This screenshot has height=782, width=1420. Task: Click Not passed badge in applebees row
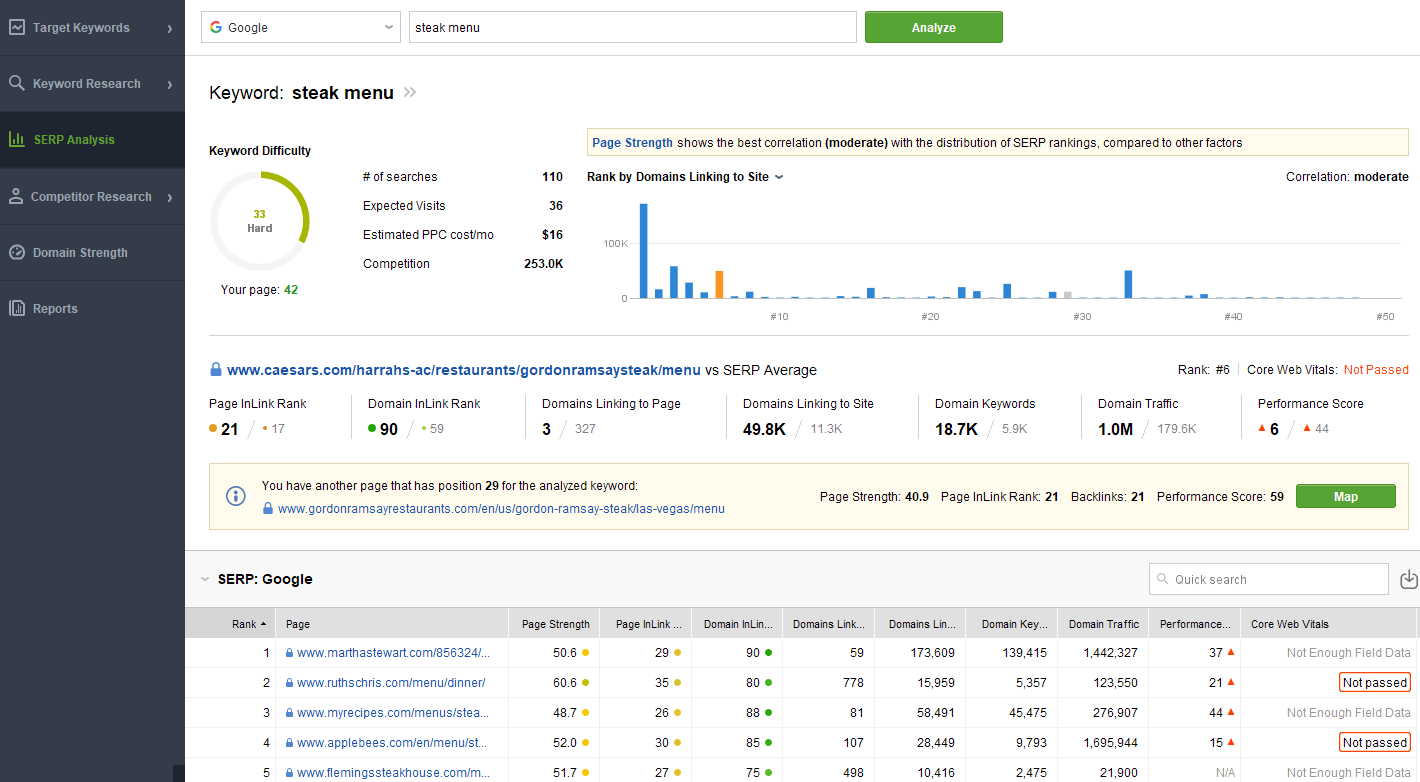coord(1374,743)
